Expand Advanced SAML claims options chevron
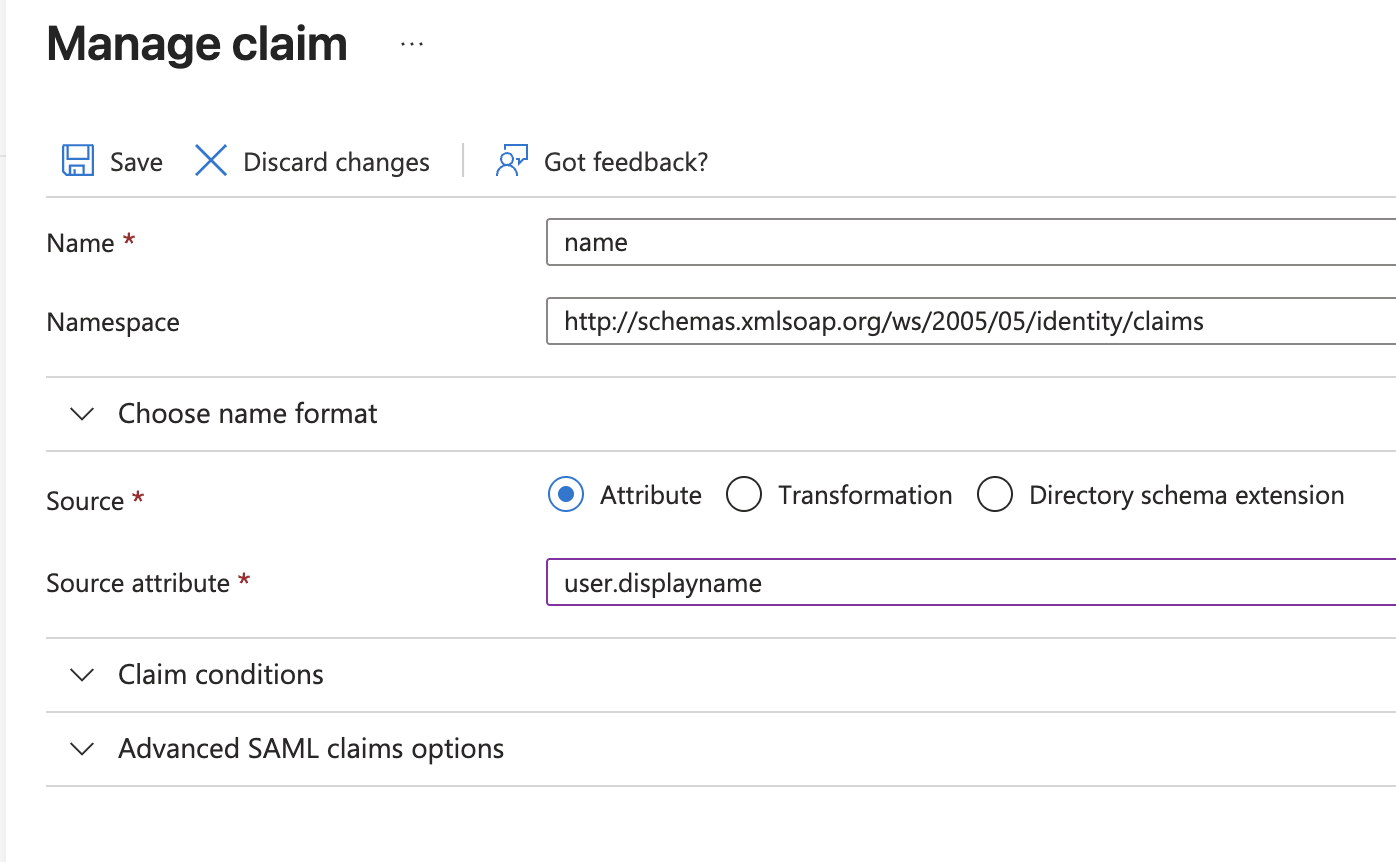Screen dimensions: 1396x862 84,749
